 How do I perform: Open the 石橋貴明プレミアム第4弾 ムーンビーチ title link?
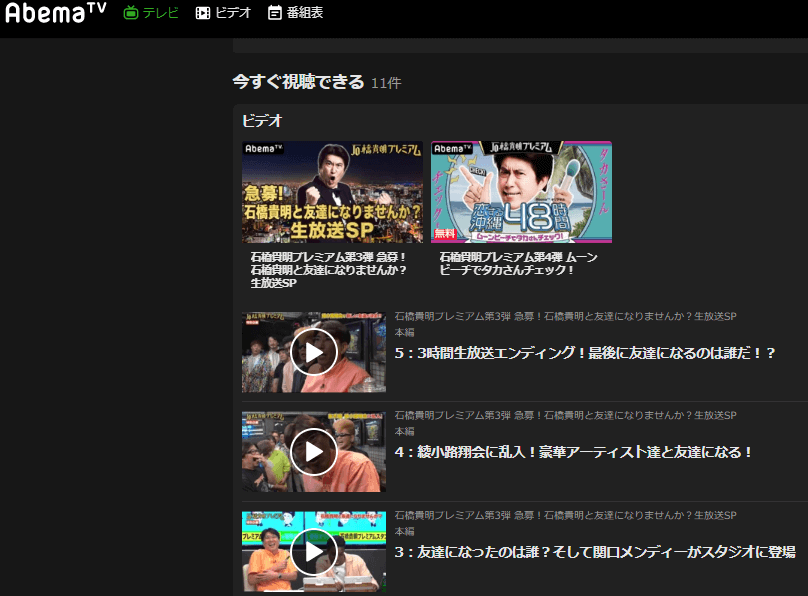[x=518, y=263]
